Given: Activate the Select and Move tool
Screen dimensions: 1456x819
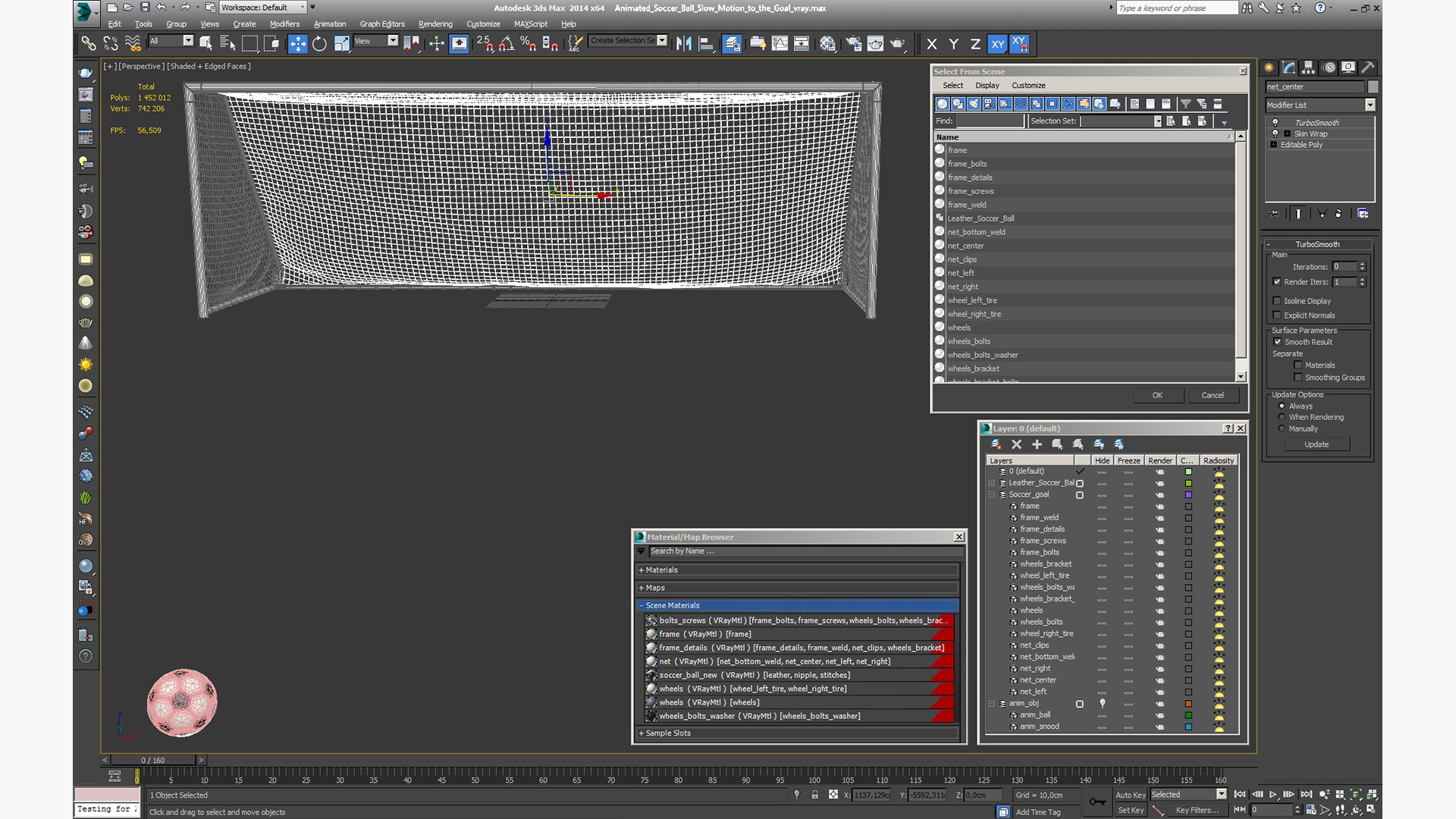Looking at the screenshot, I should pyautogui.click(x=297, y=44).
